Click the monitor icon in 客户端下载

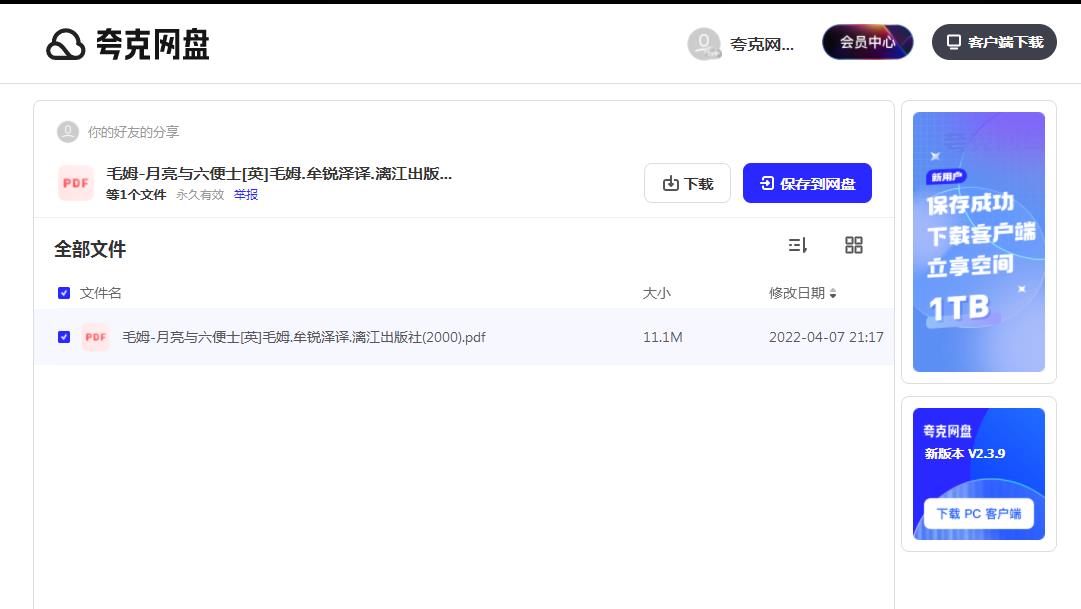click(x=954, y=42)
